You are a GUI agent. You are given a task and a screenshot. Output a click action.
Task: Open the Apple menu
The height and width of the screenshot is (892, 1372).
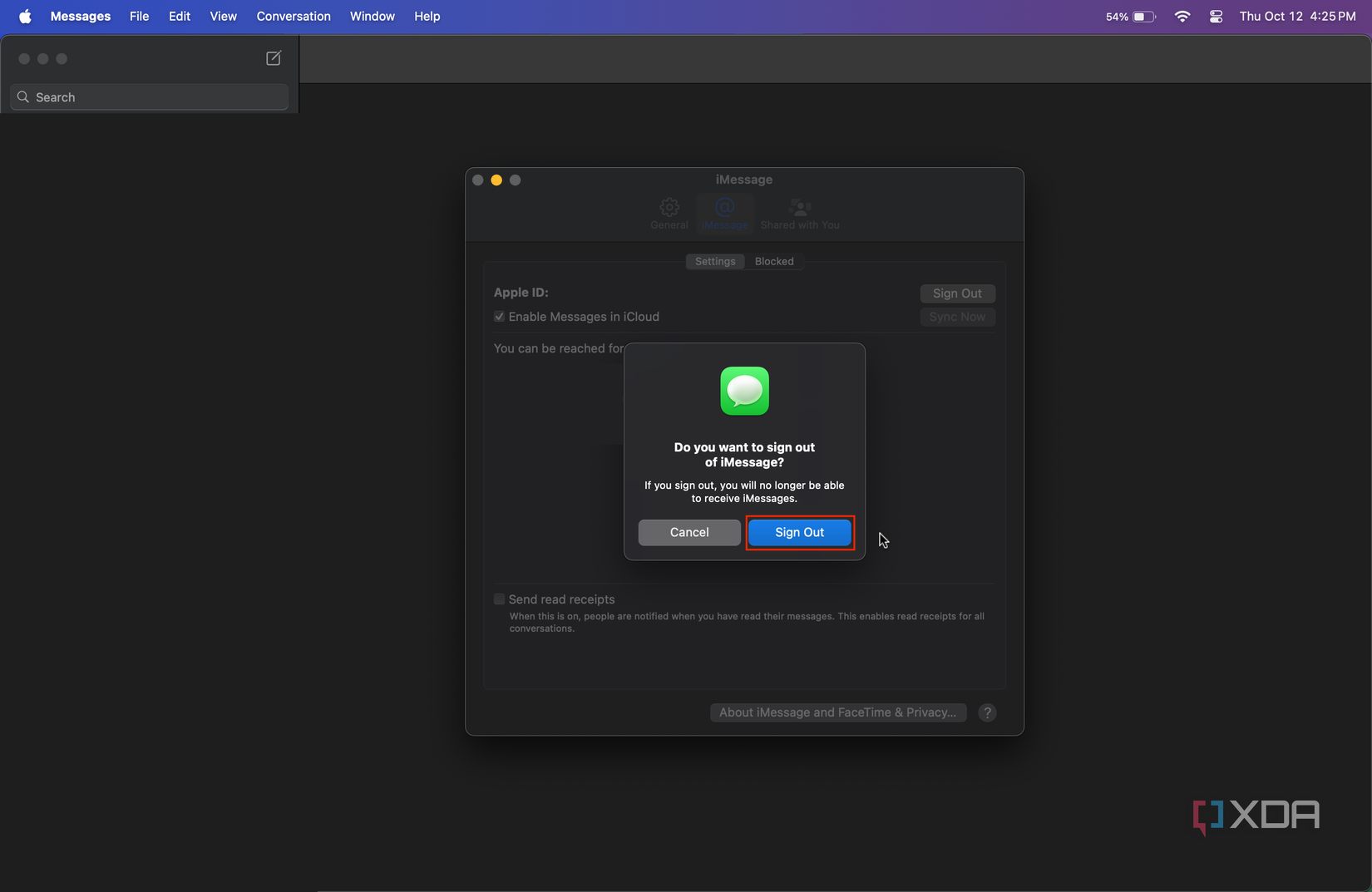[25, 16]
